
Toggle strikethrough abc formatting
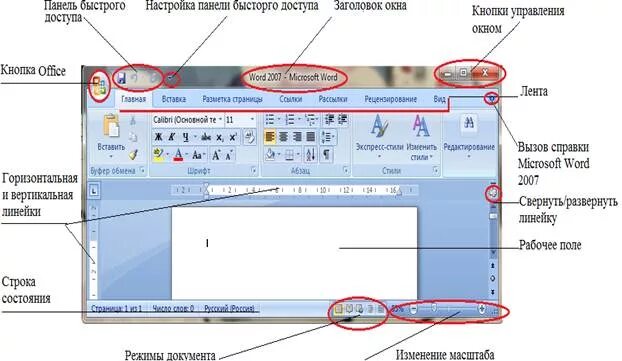(x=206, y=137)
